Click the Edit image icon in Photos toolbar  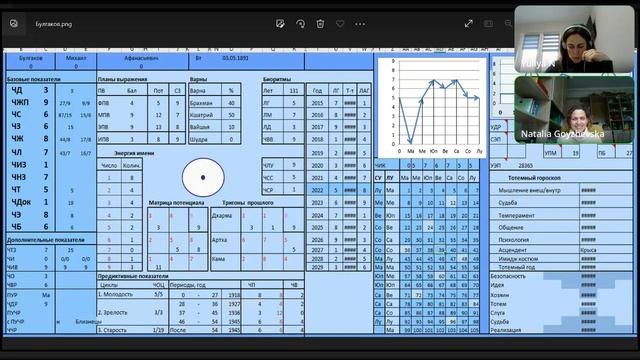pos(280,24)
